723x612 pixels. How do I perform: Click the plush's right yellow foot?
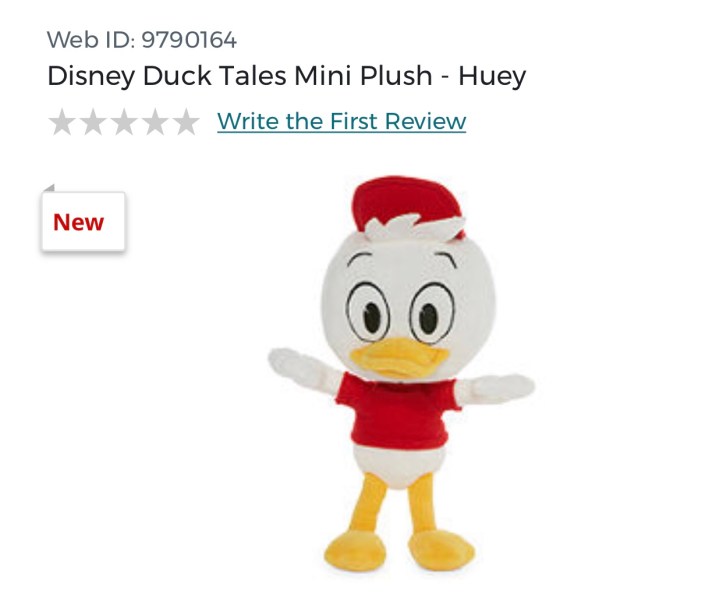[x=441, y=550]
